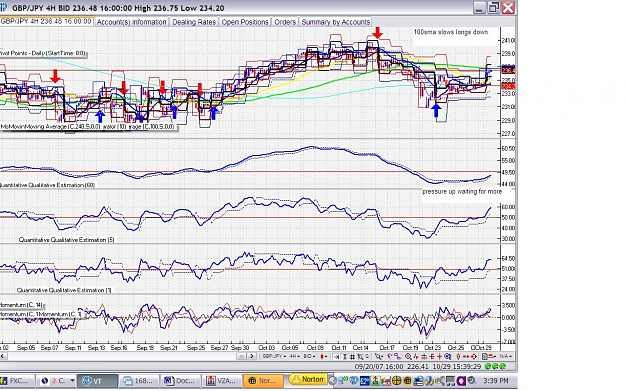Click the red four-way target icon
The image size is (625, 391).
(x=474, y=356)
